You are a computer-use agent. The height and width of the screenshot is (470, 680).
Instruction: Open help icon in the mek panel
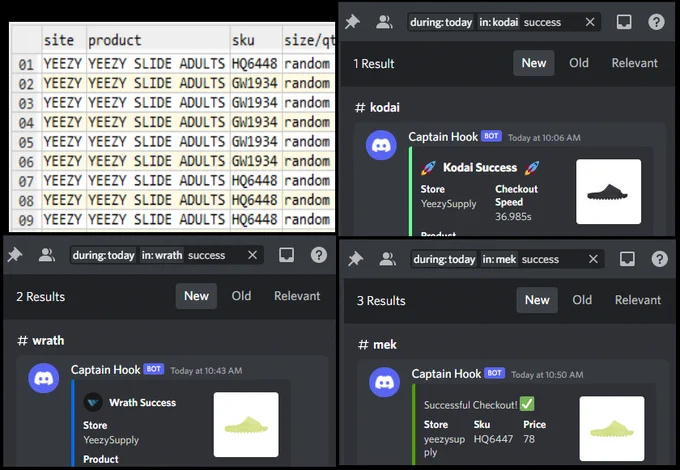(x=659, y=259)
